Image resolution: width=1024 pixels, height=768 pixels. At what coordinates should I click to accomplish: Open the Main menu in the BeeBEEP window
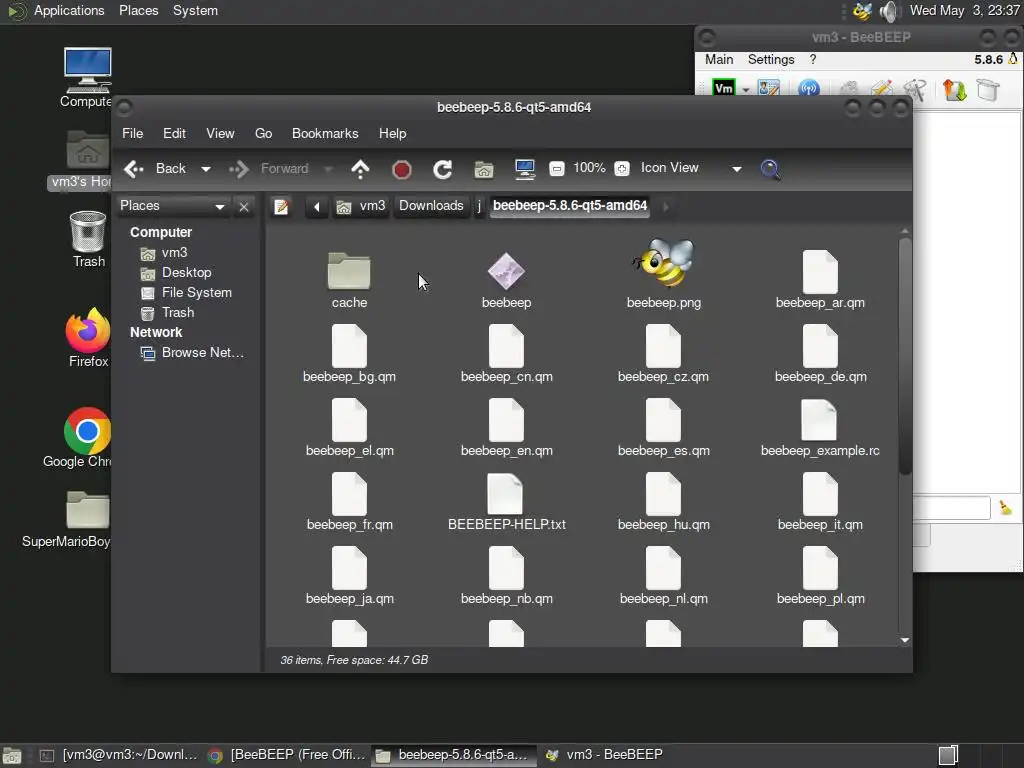[719, 59]
